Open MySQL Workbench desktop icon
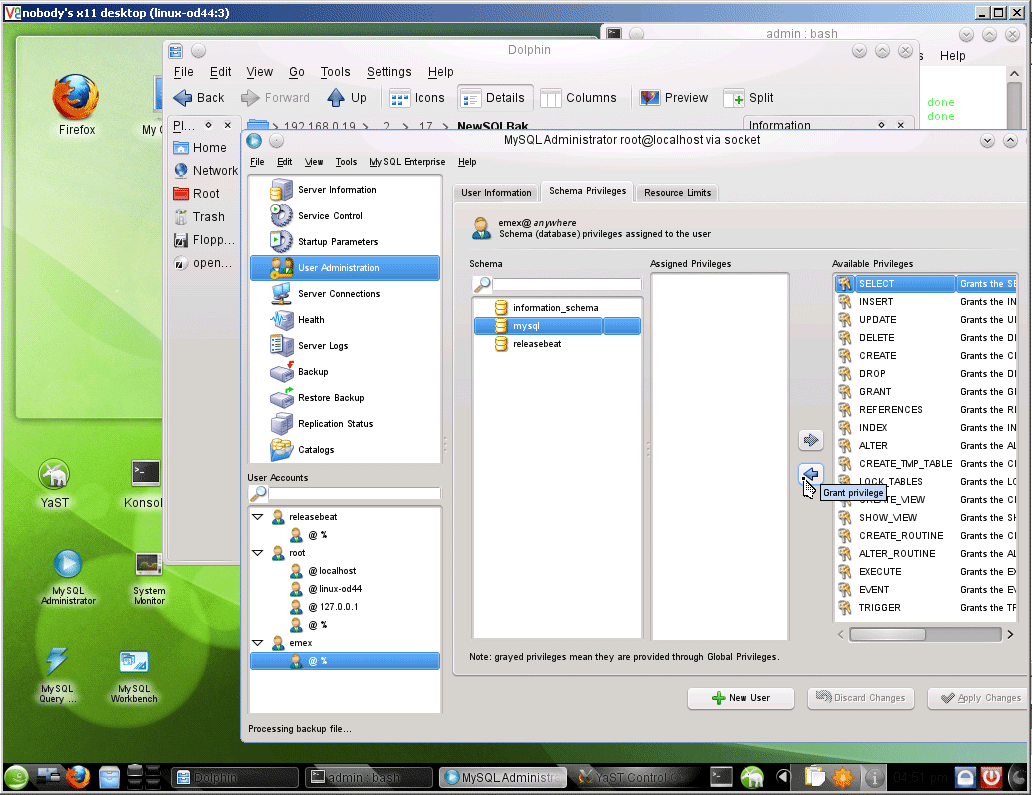Image resolution: width=1032 pixels, height=795 pixels. coord(134,676)
